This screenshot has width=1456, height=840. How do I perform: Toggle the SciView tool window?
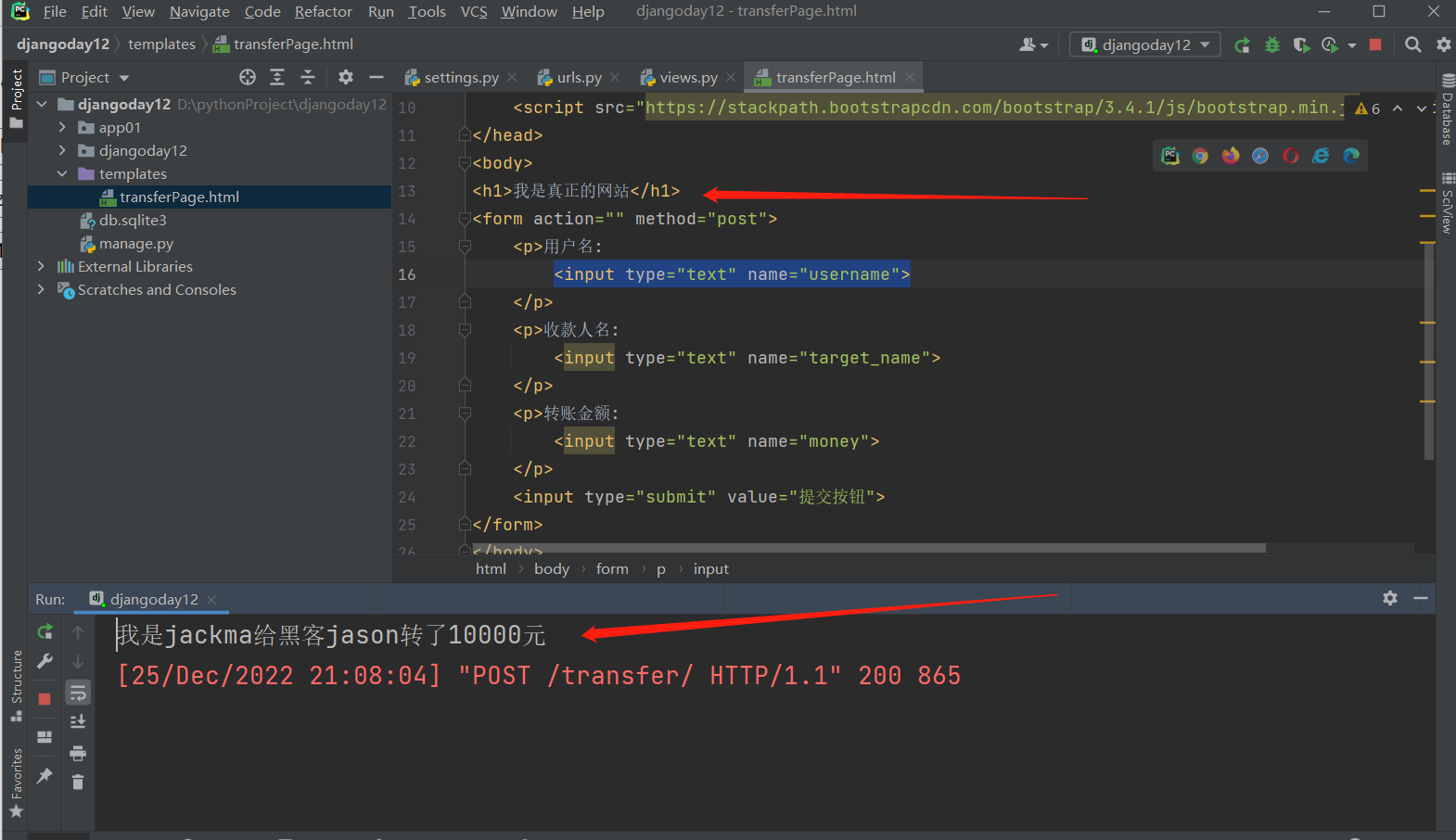tap(1447, 202)
